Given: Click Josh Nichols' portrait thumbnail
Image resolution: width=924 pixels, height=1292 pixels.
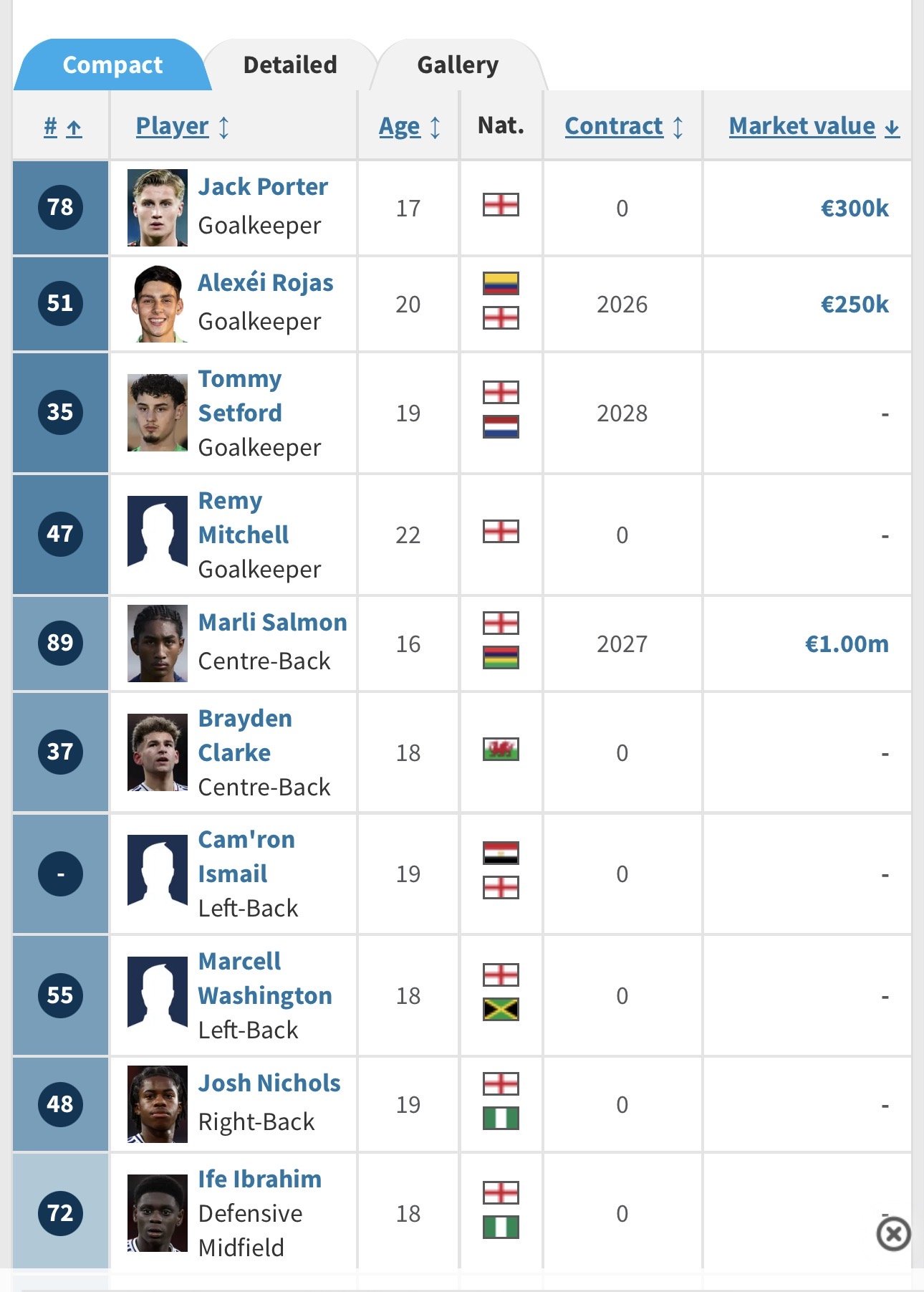Looking at the screenshot, I should (x=158, y=1104).
